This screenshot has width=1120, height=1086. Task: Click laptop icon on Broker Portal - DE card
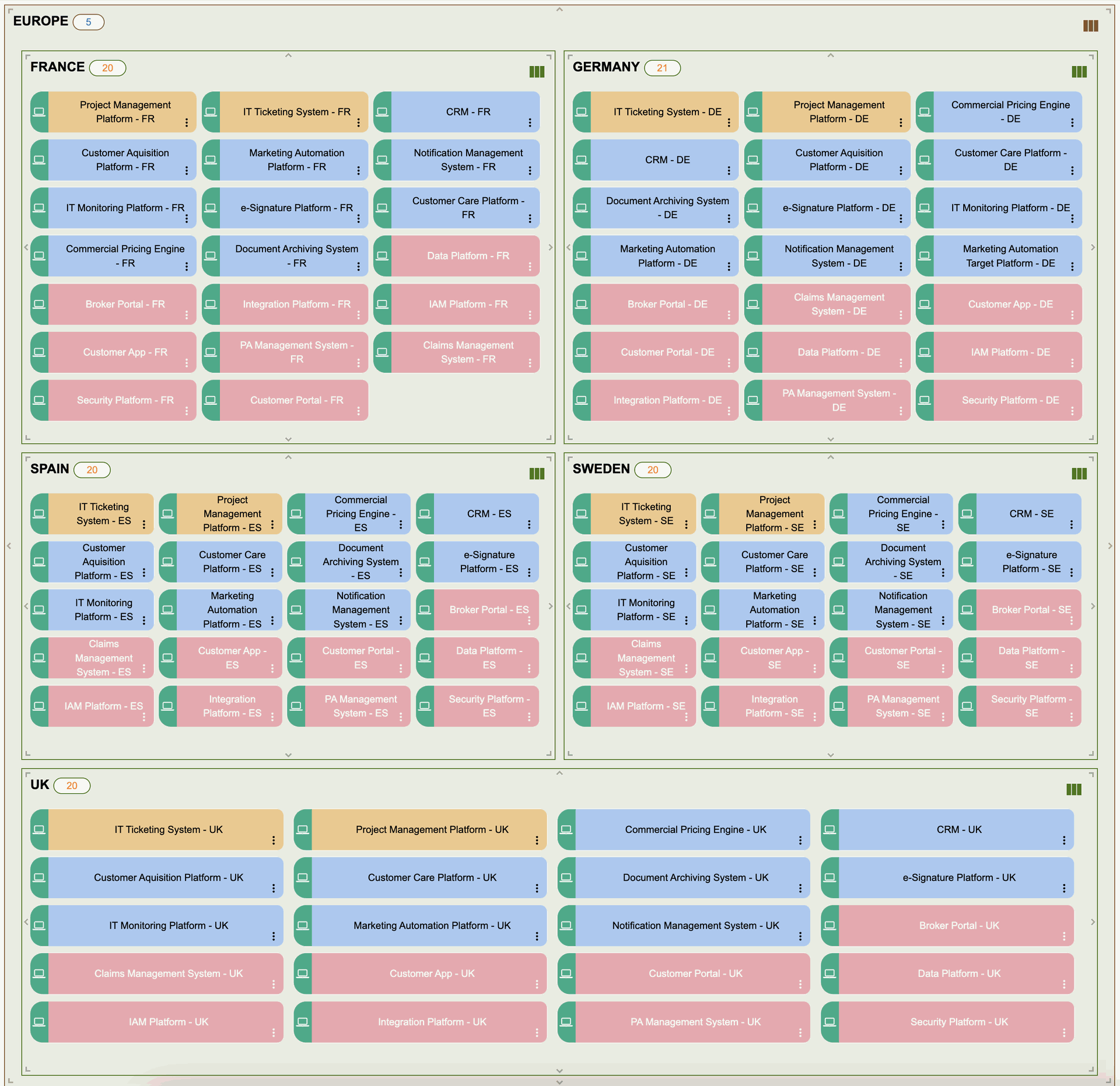click(x=581, y=304)
